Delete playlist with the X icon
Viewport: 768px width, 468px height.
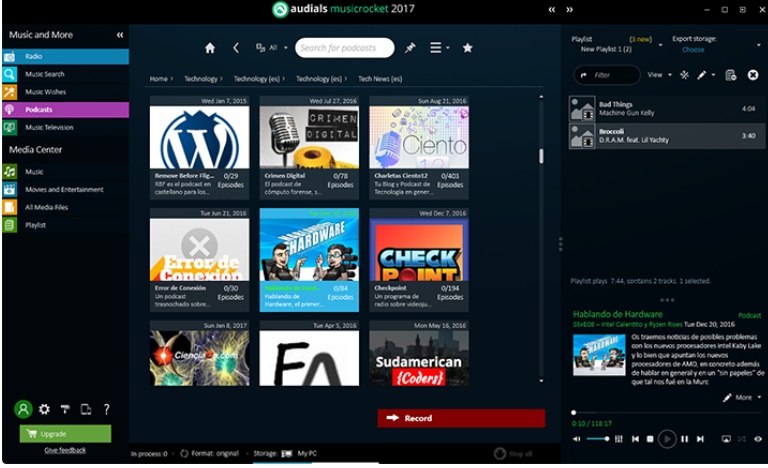(753, 75)
